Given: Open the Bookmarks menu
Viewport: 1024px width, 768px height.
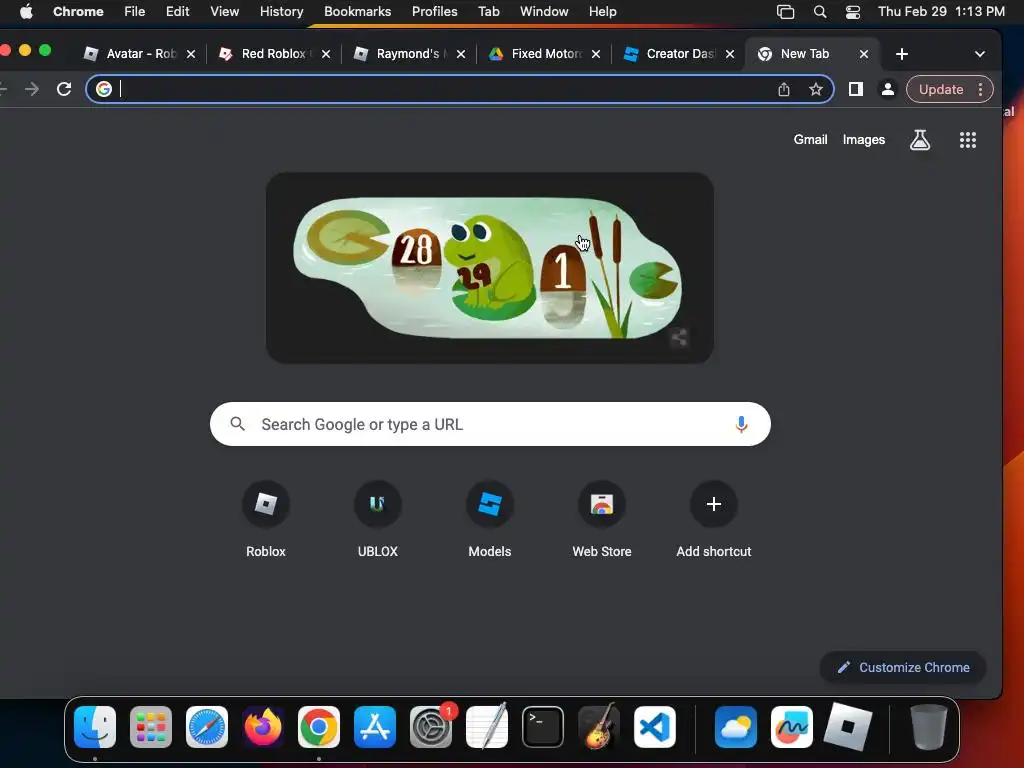Looking at the screenshot, I should (357, 12).
